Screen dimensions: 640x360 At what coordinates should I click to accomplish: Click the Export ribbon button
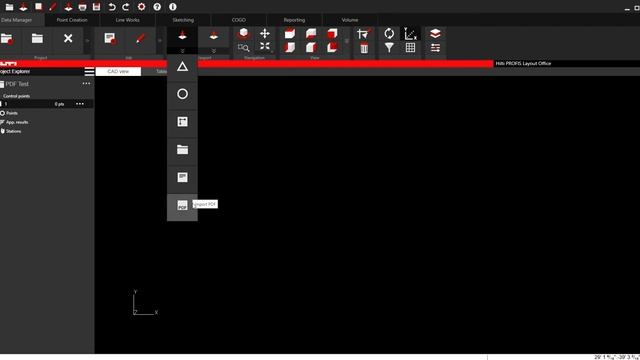[213, 36]
